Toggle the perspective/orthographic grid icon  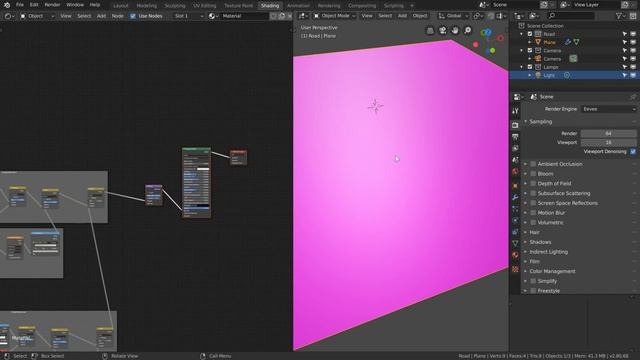430,31
